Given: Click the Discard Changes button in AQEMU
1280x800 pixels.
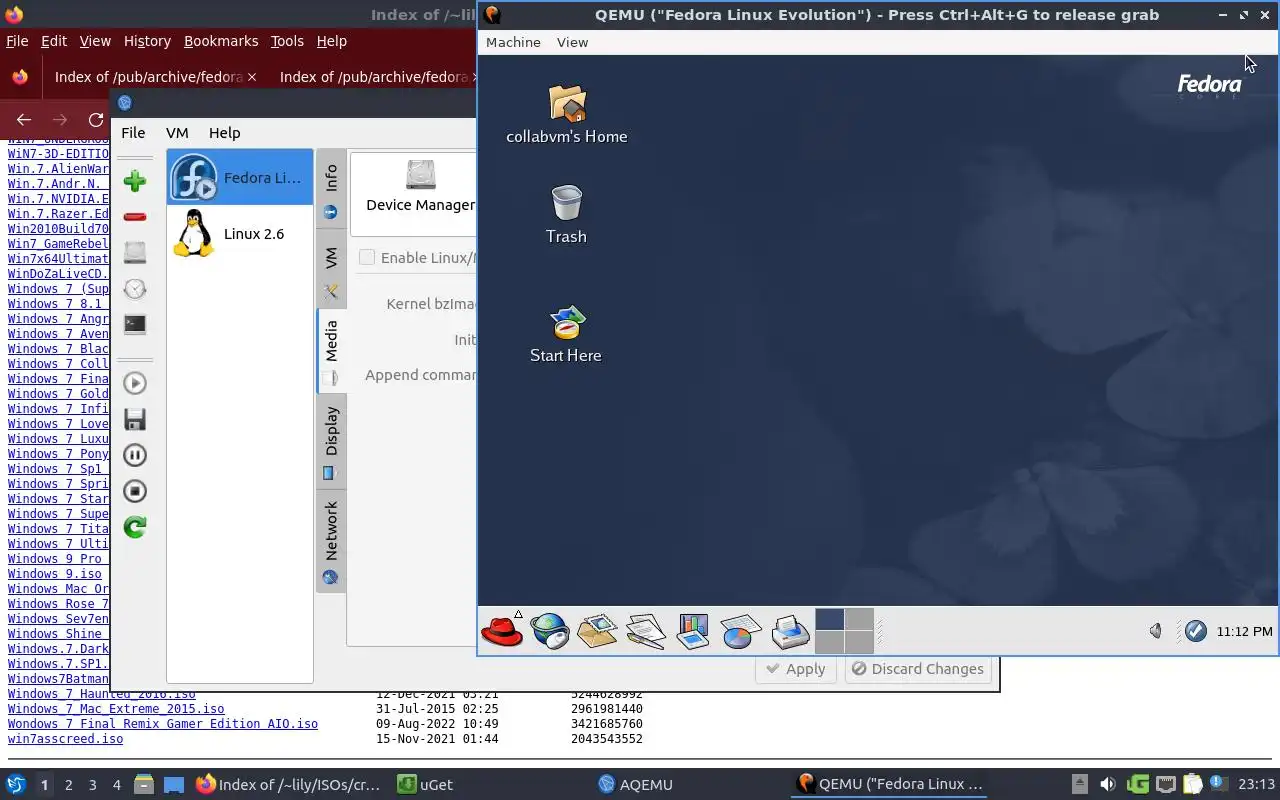Looking at the screenshot, I should click(917, 669).
